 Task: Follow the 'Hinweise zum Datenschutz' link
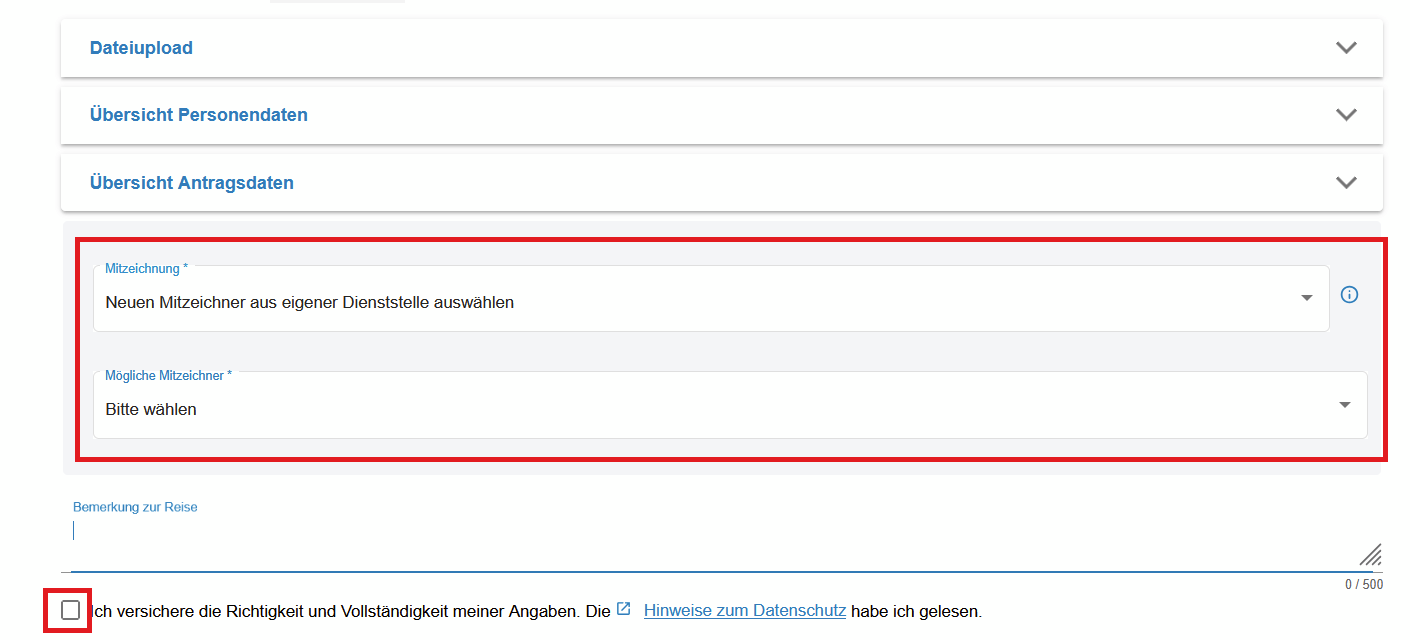[745, 611]
